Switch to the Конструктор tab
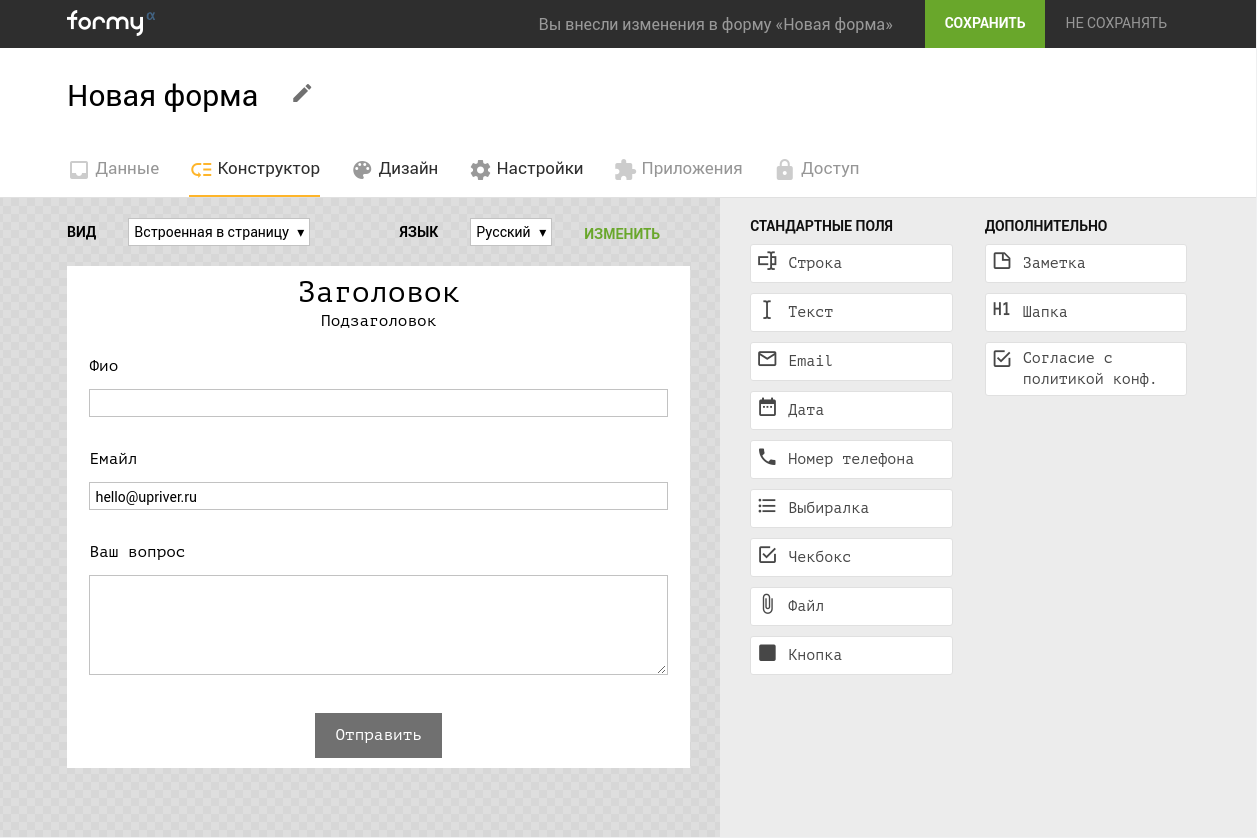This screenshot has height=838, width=1257. 255,169
